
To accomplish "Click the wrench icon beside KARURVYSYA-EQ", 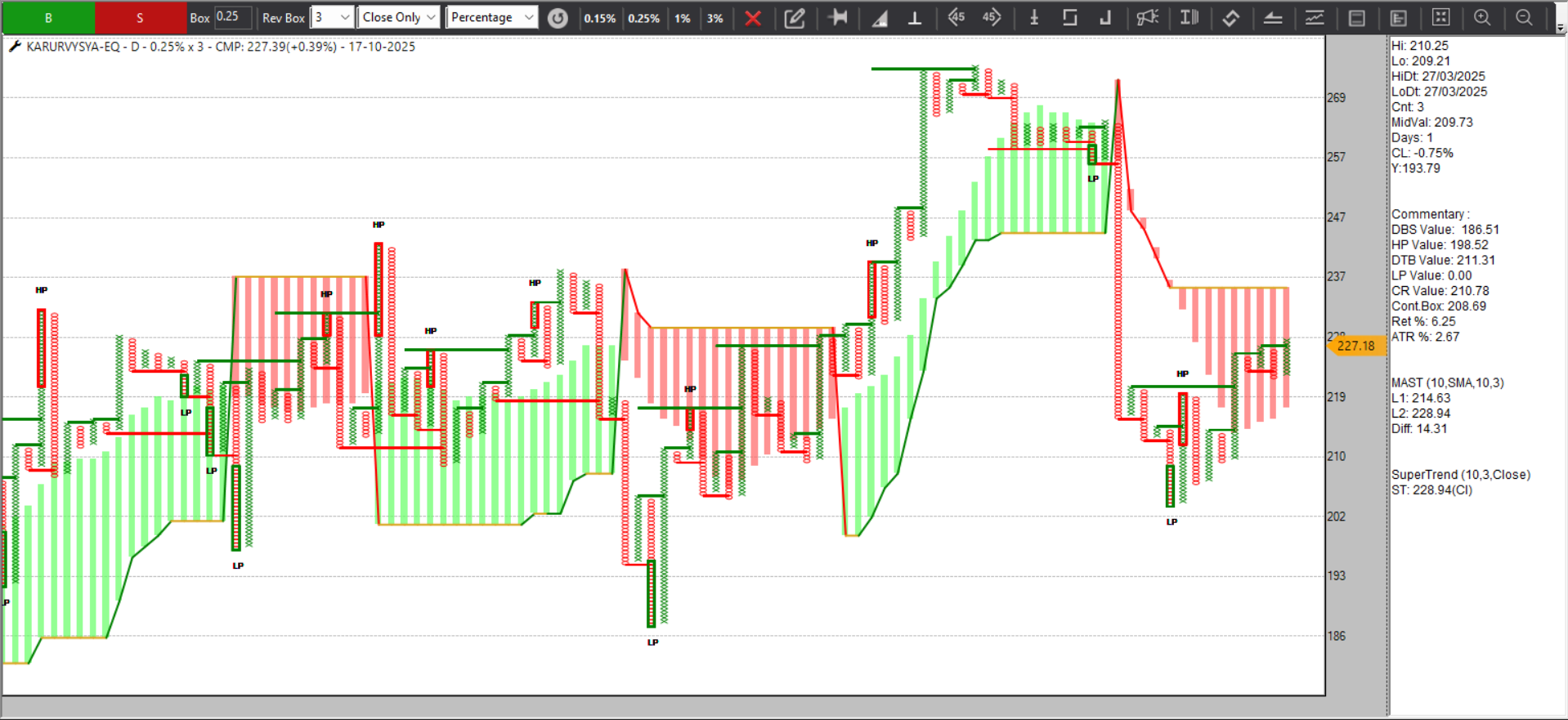I will [x=14, y=47].
